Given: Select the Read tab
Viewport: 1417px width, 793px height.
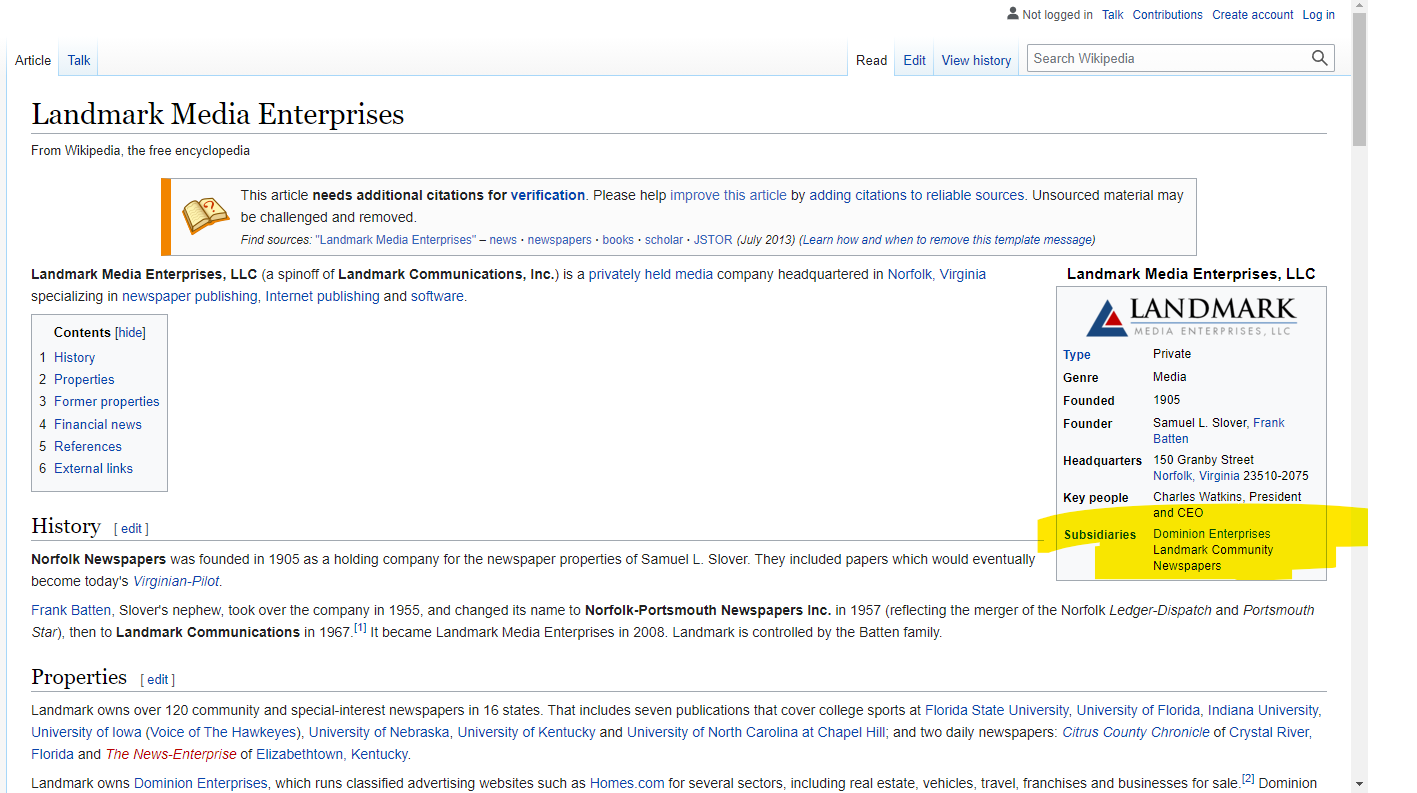Looking at the screenshot, I should pyautogui.click(x=871, y=60).
